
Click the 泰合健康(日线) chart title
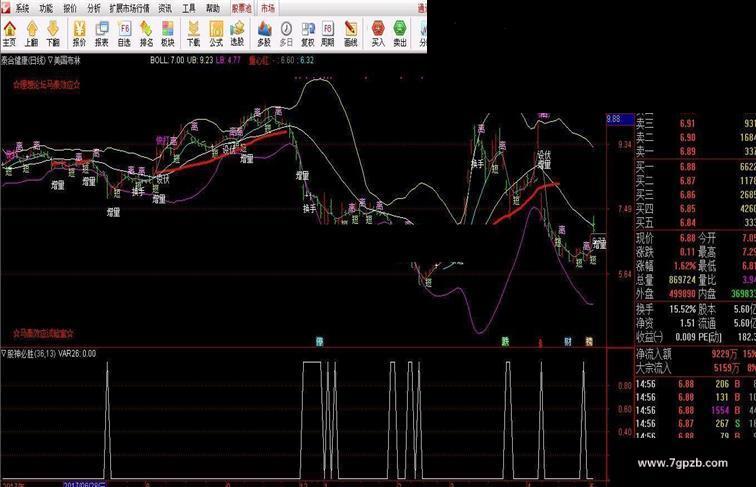click(23, 61)
